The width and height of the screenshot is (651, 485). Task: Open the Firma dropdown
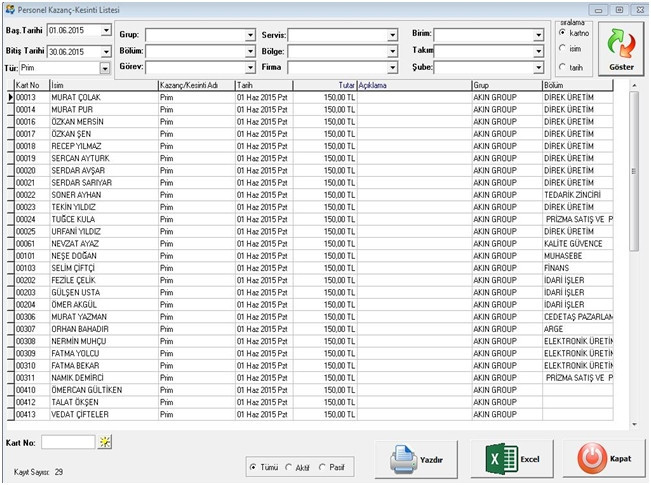click(392, 67)
